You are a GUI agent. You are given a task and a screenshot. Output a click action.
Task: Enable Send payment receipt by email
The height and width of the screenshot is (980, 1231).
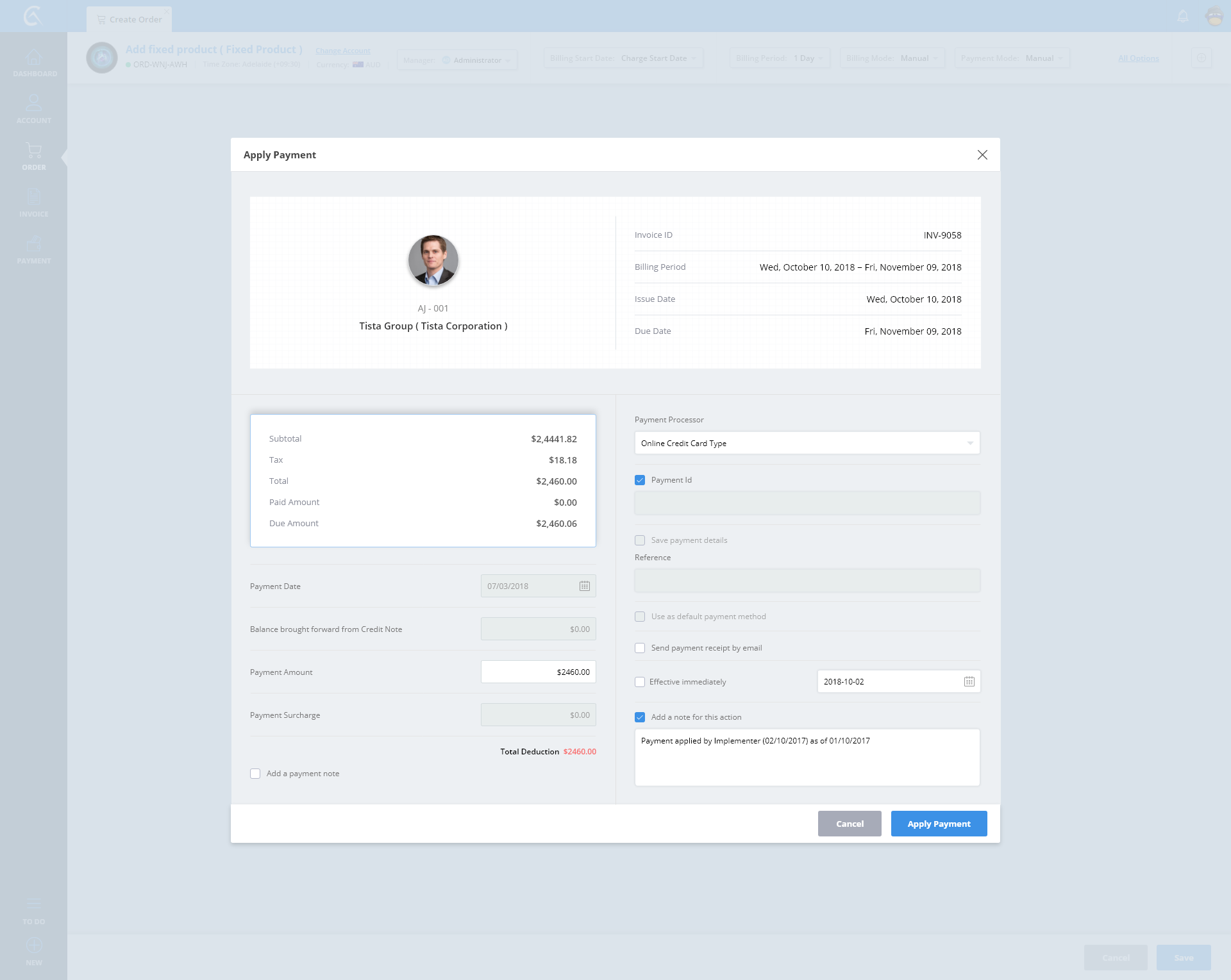[x=640, y=648]
